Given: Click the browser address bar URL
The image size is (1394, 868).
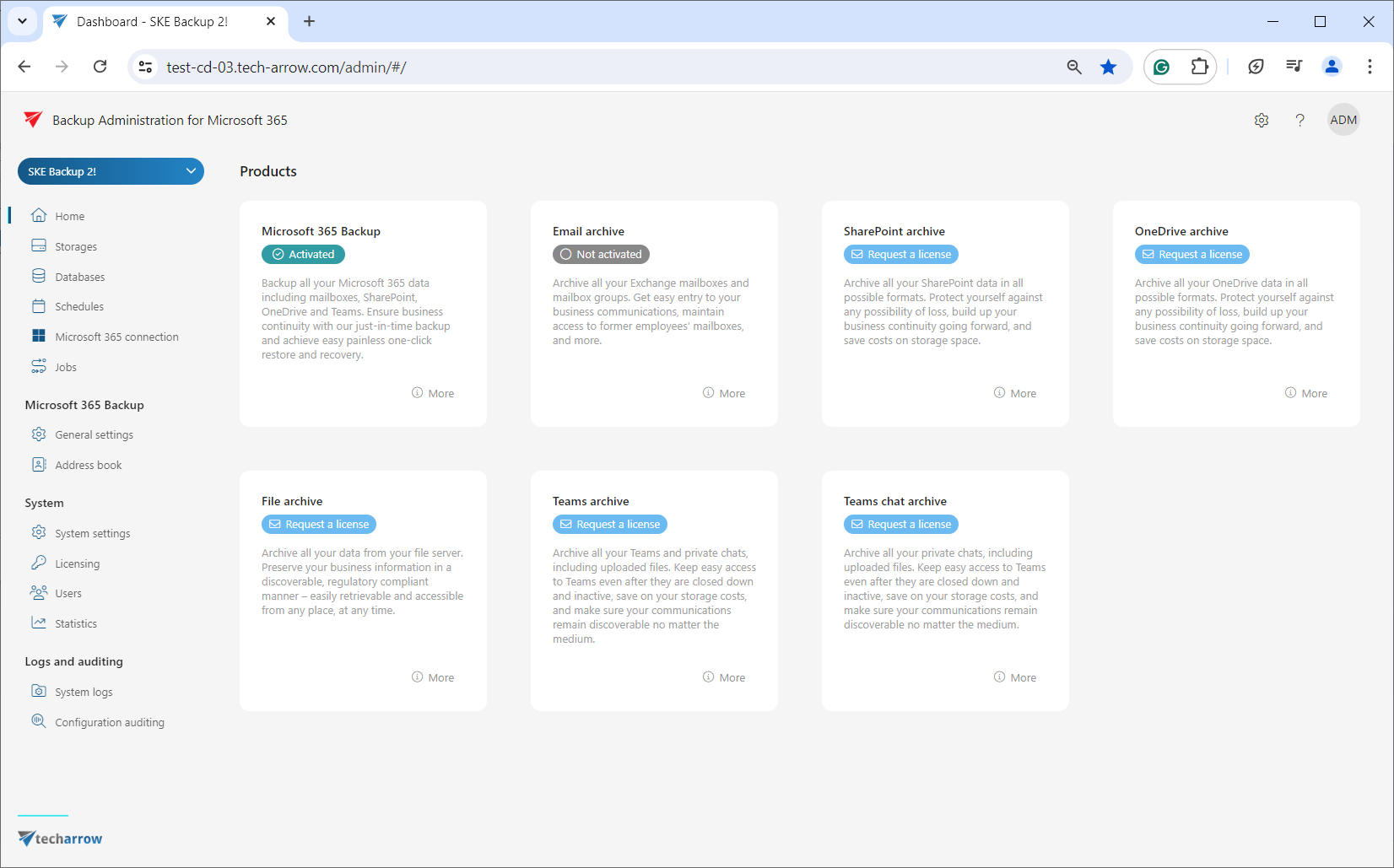Looking at the screenshot, I should point(286,67).
